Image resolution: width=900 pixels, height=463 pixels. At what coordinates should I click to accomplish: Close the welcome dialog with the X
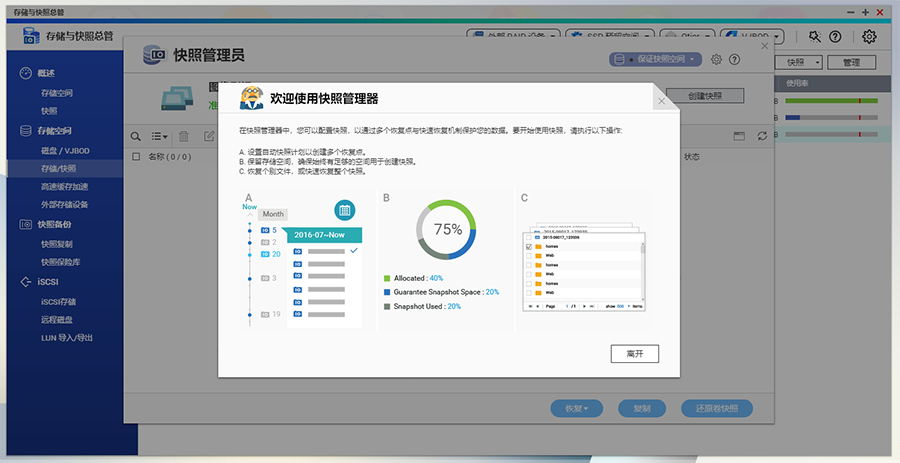coord(661,101)
